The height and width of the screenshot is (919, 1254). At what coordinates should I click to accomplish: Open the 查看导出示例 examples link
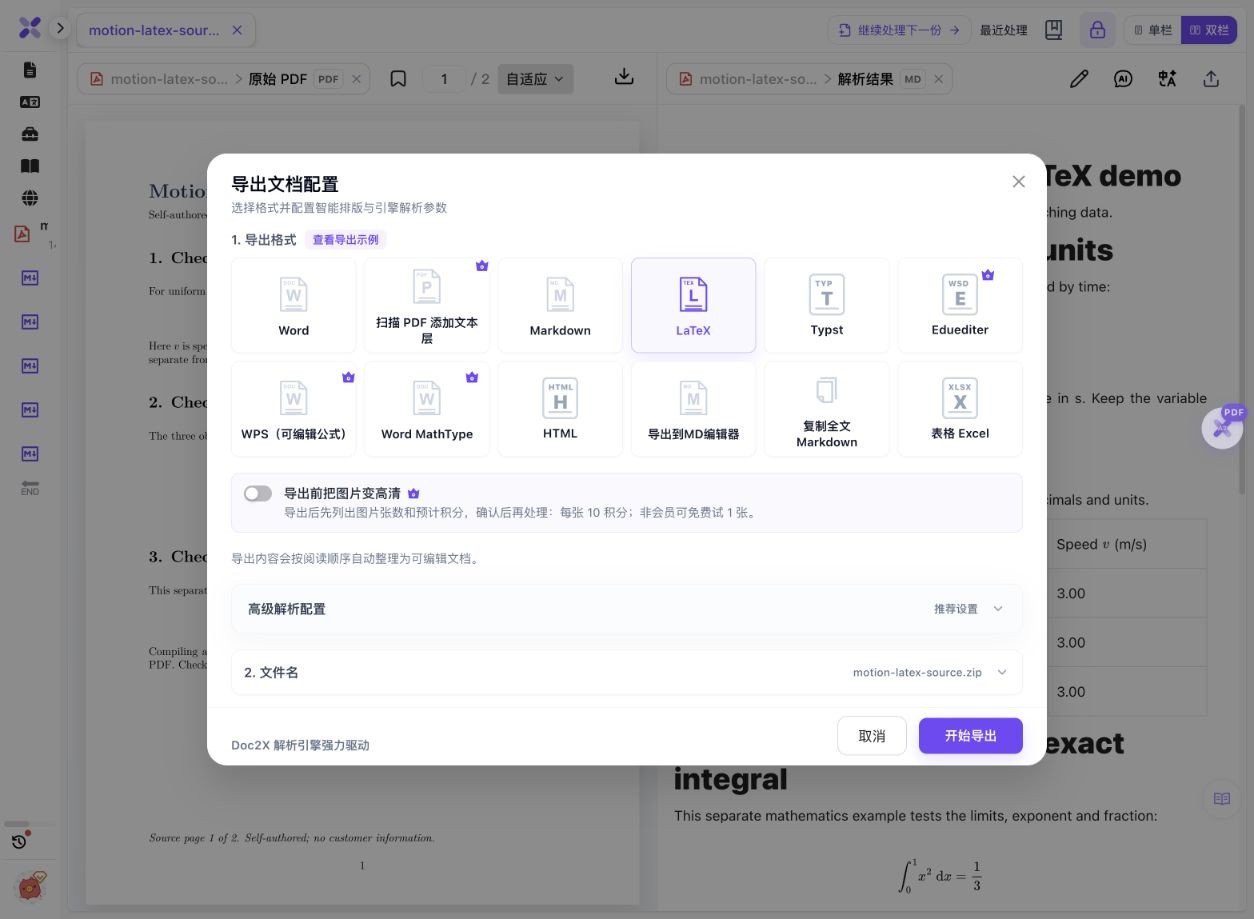click(x=345, y=240)
